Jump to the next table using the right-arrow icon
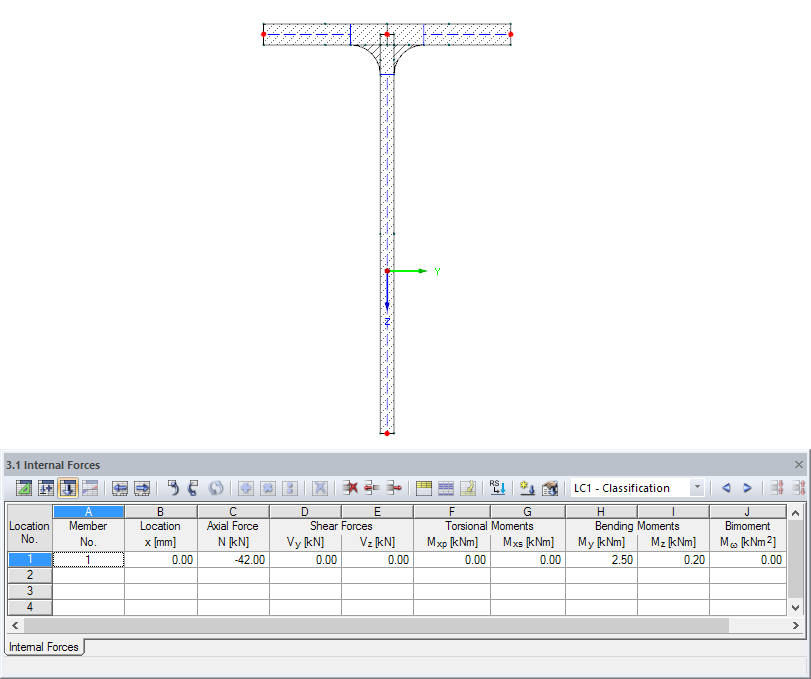Image resolution: width=811 pixels, height=679 pixels. click(x=141, y=488)
